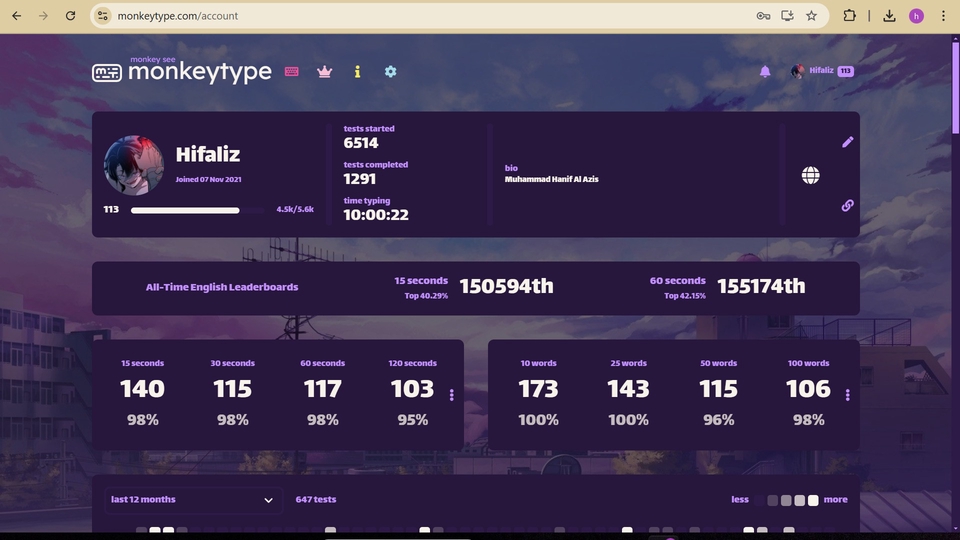The width and height of the screenshot is (960, 540).
Task: Open the last 12 months dropdown
Action: [192, 500]
